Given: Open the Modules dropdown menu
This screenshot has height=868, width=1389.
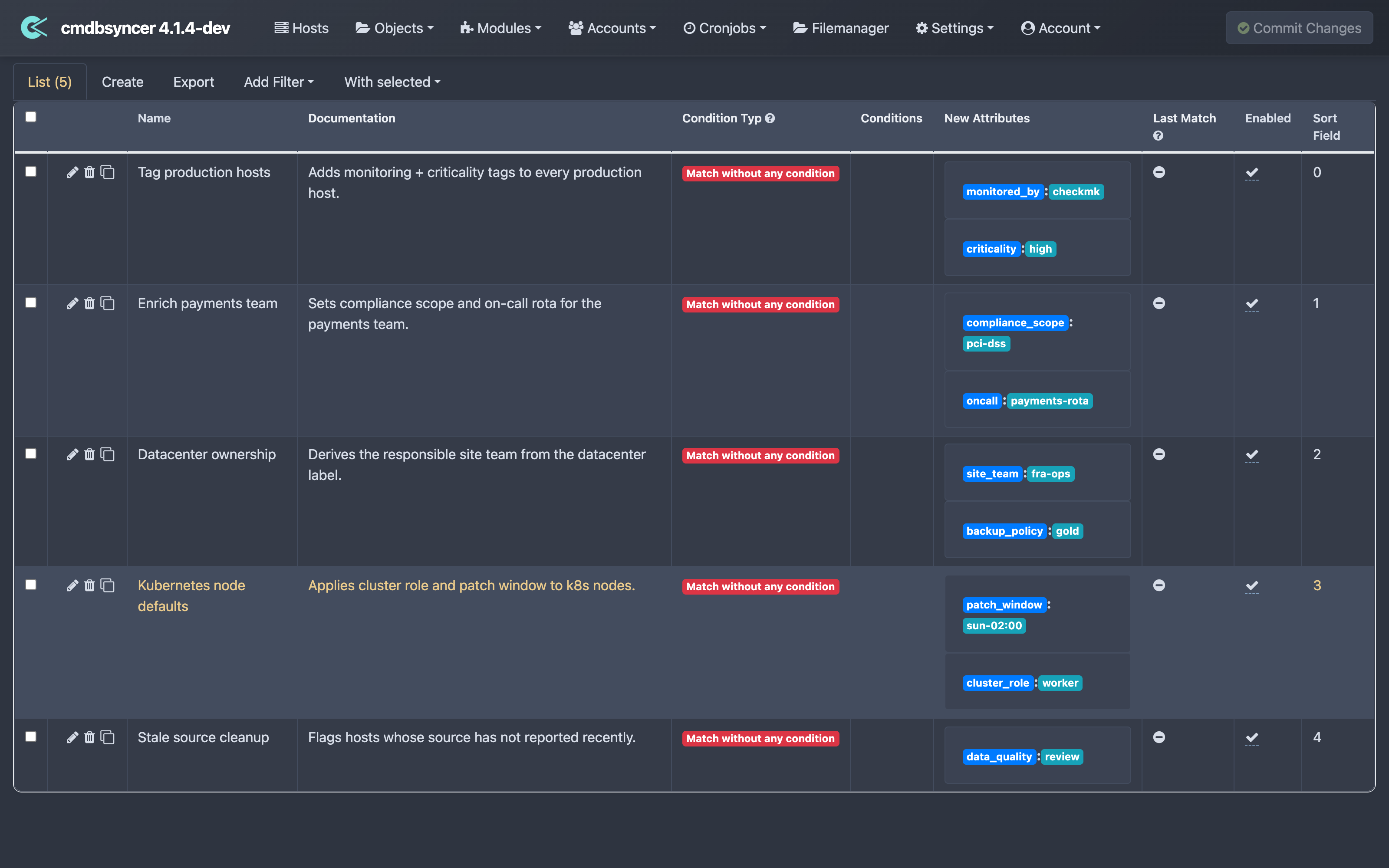Looking at the screenshot, I should pos(500,27).
